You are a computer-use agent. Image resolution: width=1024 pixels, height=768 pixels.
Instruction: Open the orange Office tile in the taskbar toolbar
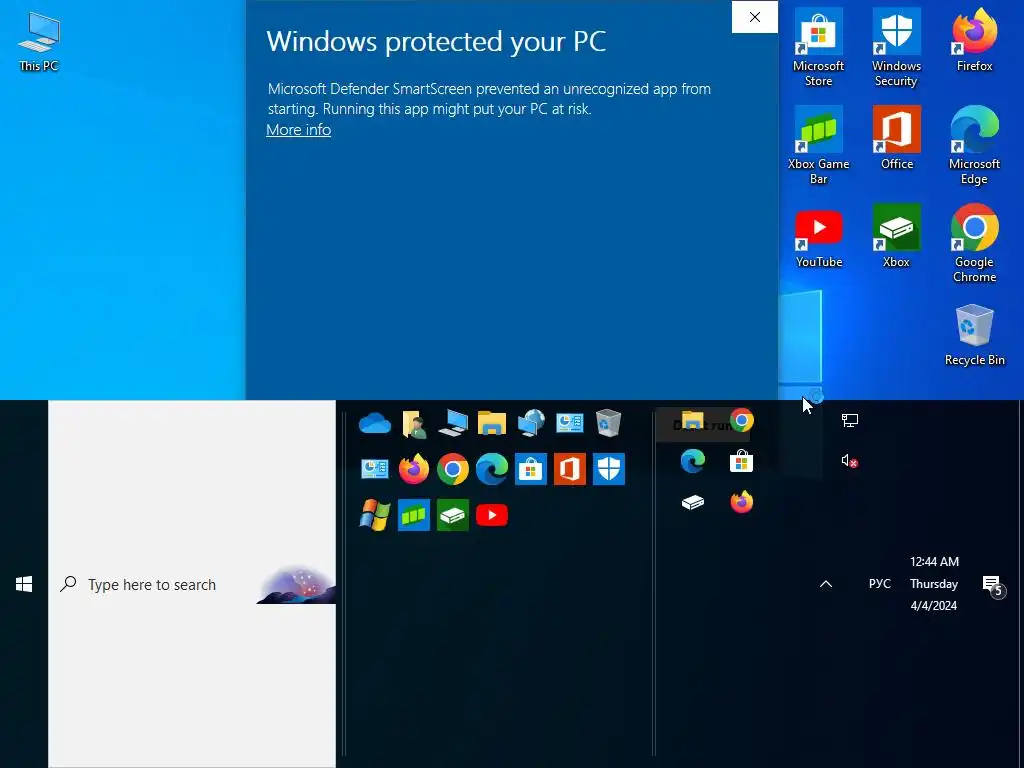(570, 469)
